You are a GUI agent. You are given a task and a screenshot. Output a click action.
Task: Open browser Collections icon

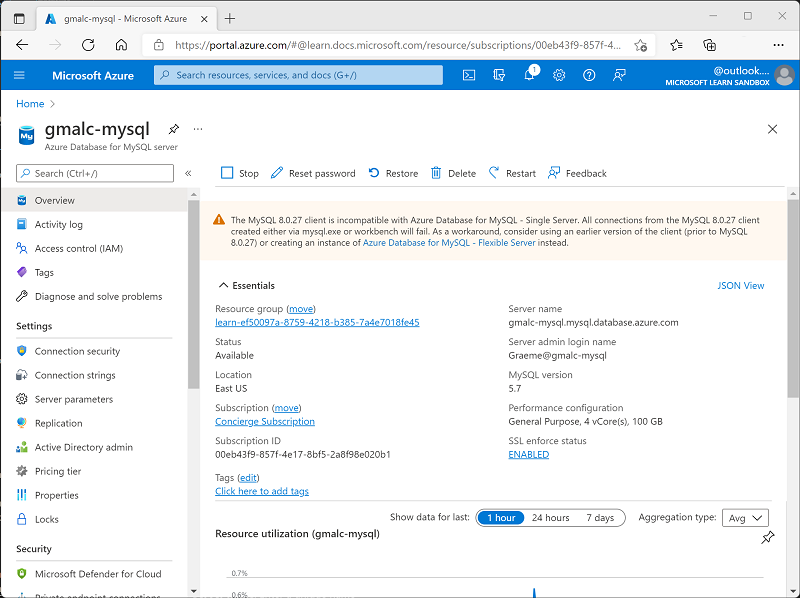[709, 45]
